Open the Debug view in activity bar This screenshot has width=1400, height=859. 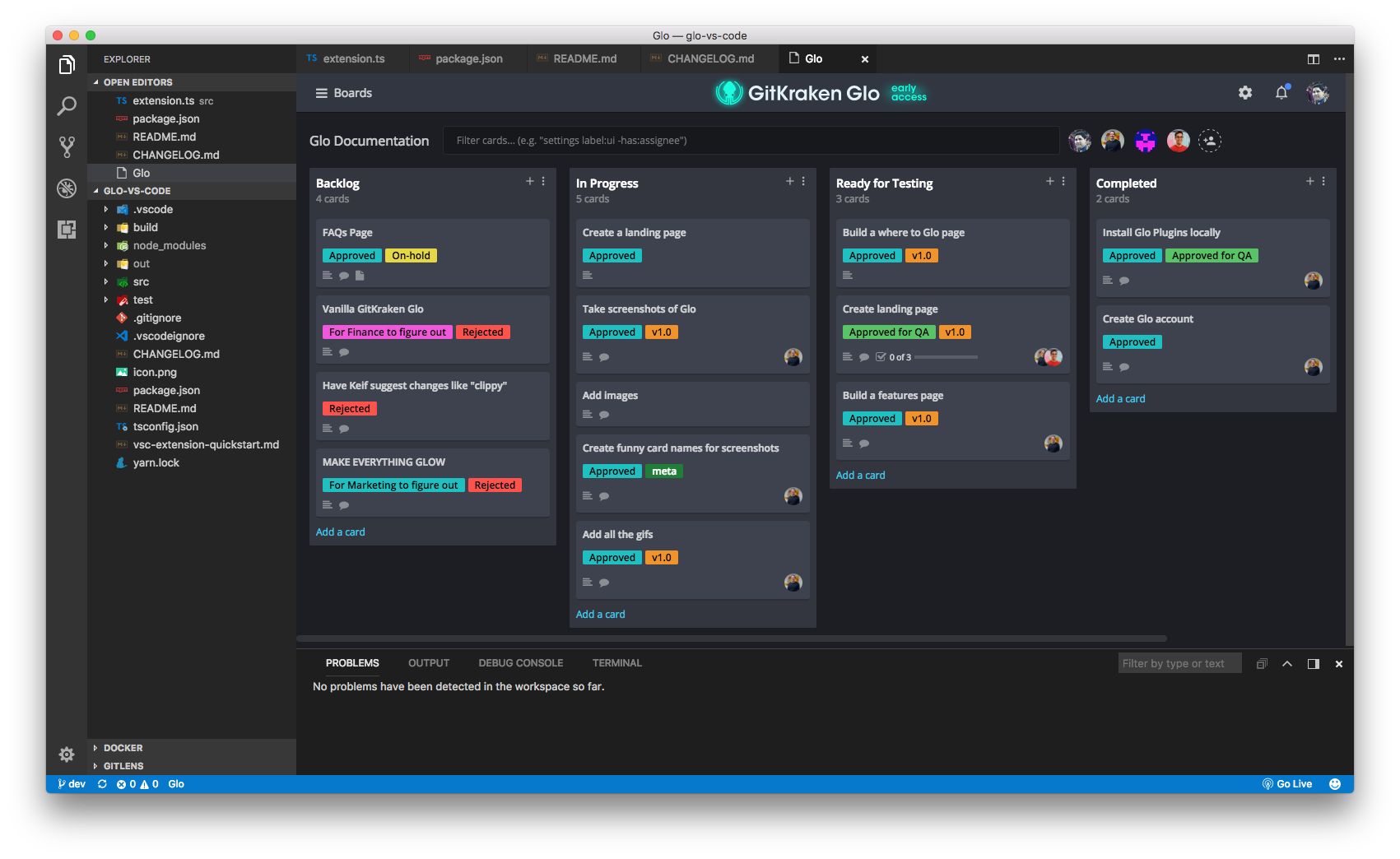pyautogui.click(x=67, y=188)
